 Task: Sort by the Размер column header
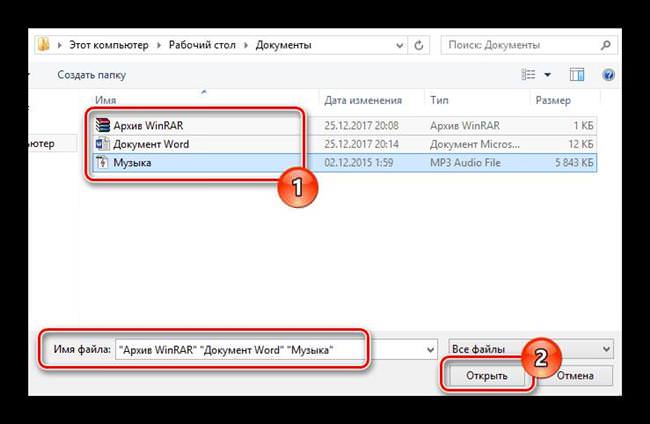click(x=553, y=100)
